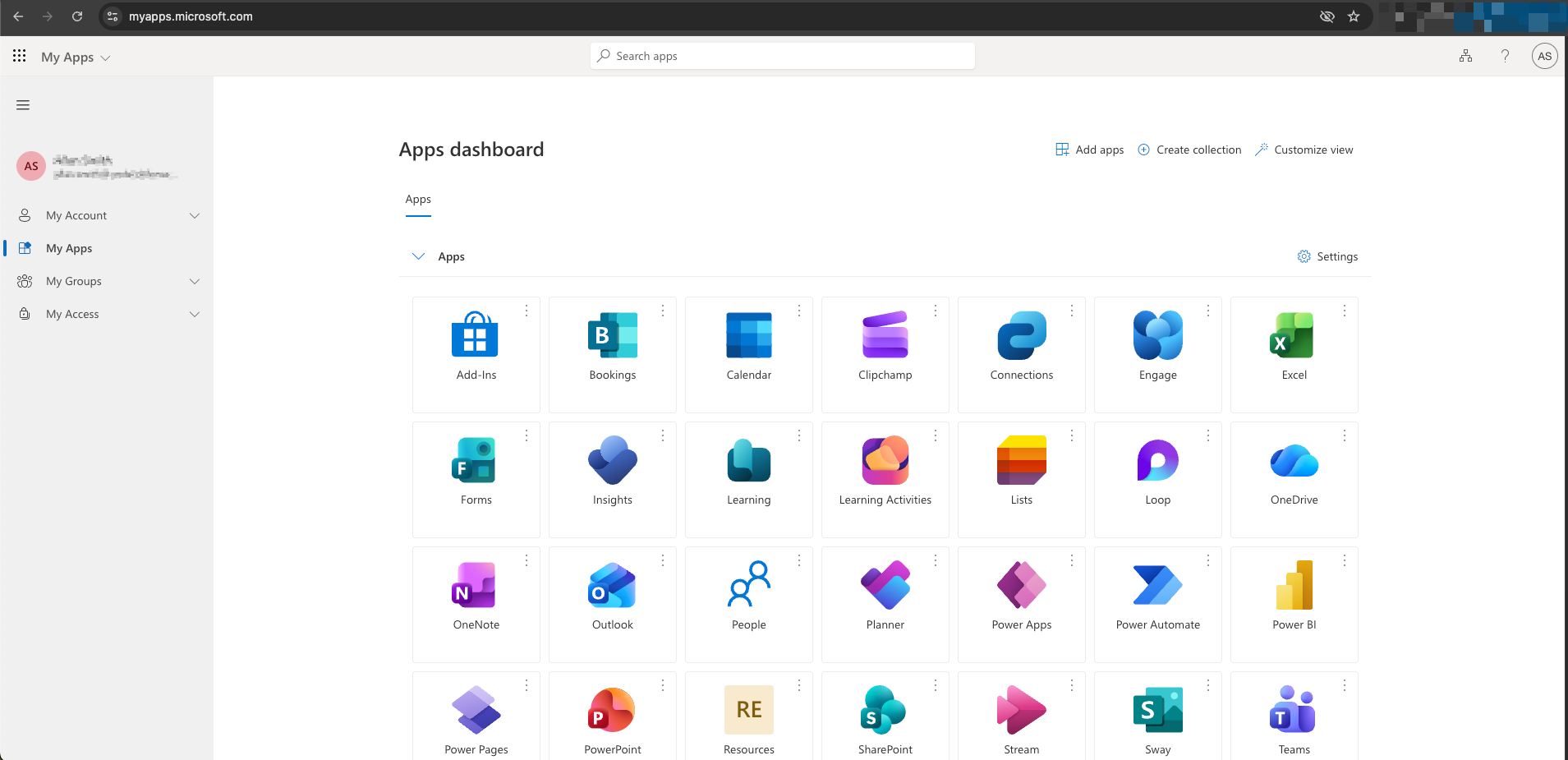
Task: Open more options for Teams tile
Action: point(1344,685)
